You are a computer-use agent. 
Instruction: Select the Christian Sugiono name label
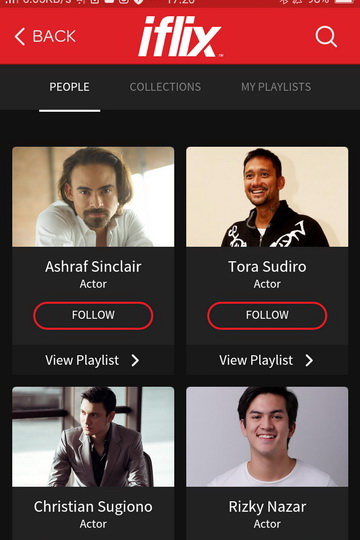tap(93, 507)
